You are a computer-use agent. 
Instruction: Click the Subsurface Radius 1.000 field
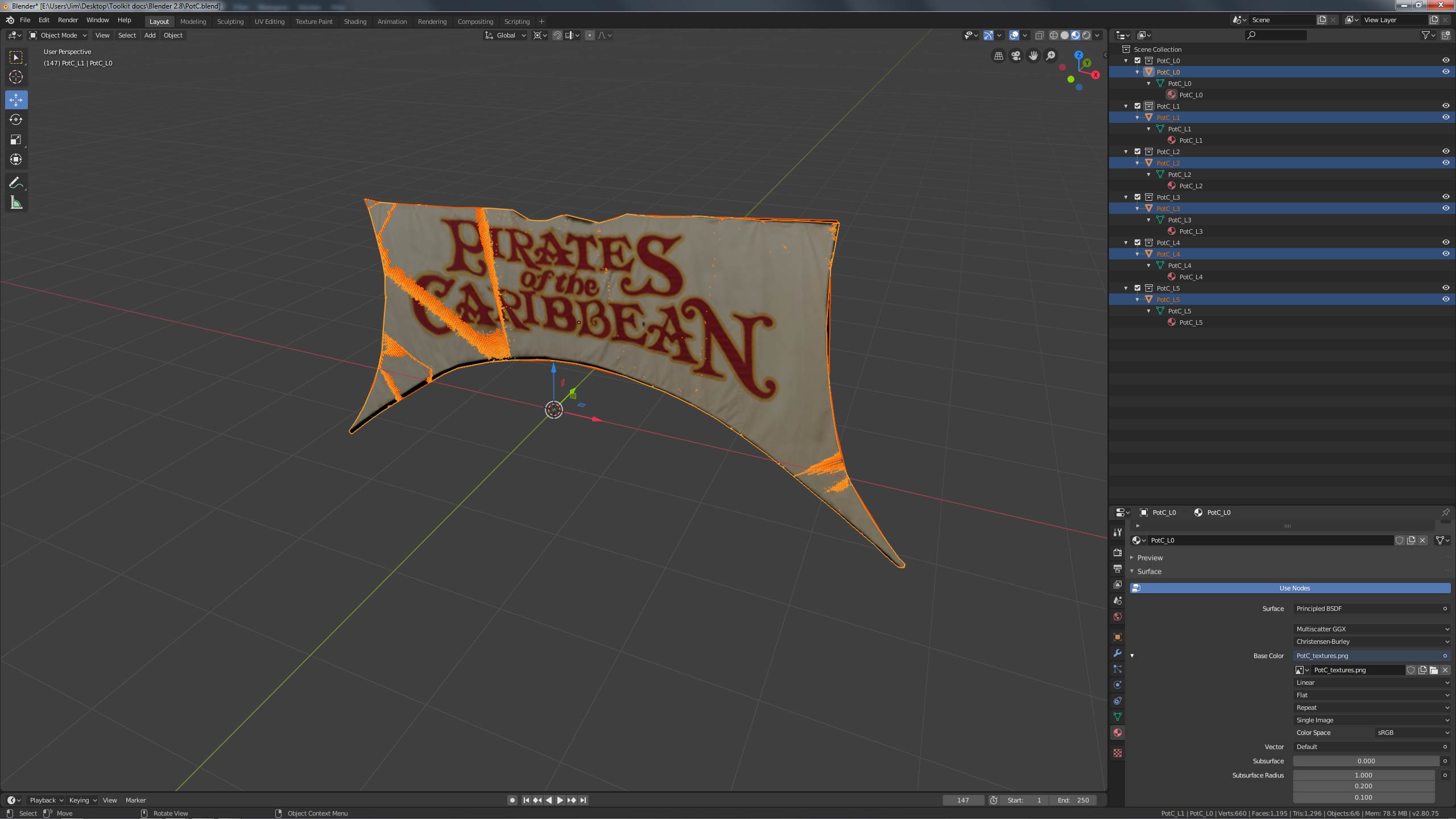tap(1363, 775)
